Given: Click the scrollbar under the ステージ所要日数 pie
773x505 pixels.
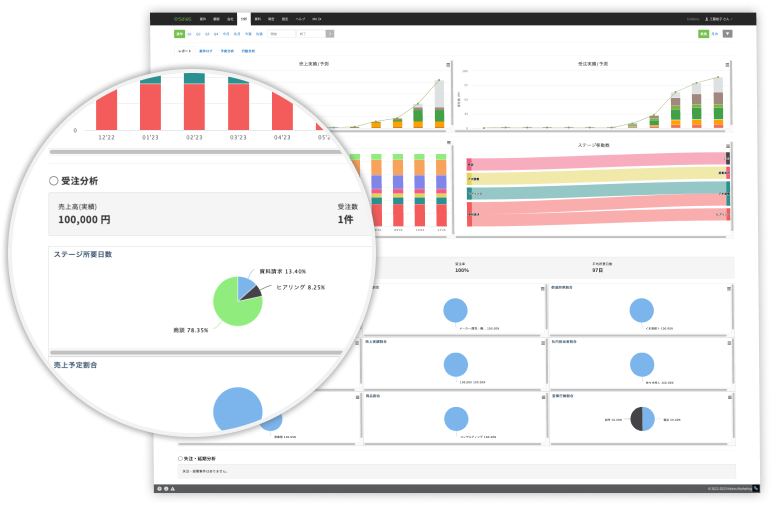Looking at the screenshot, I should click(x=196, y=353).
